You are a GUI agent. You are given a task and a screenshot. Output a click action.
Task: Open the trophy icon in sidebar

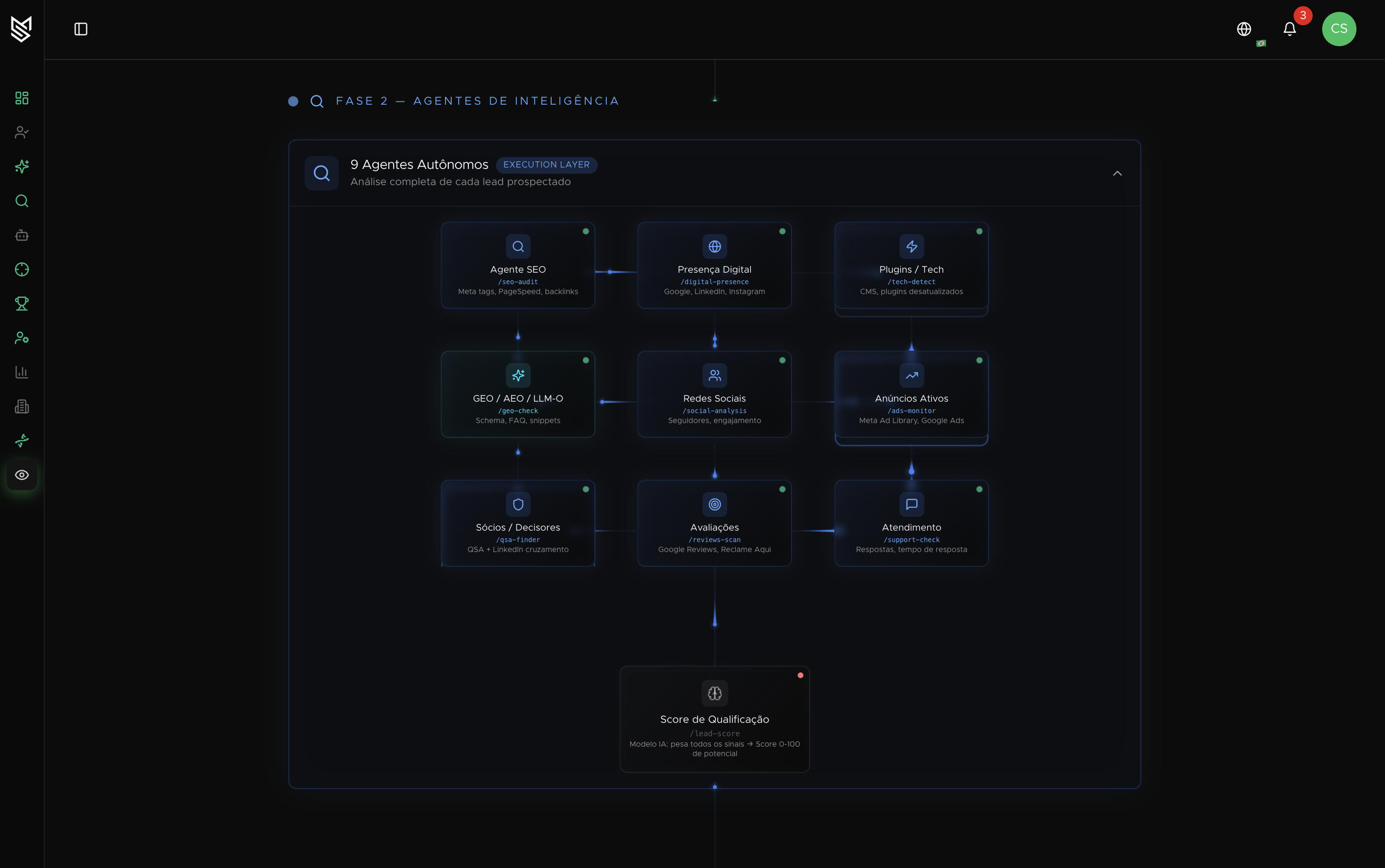pos(22,304)
